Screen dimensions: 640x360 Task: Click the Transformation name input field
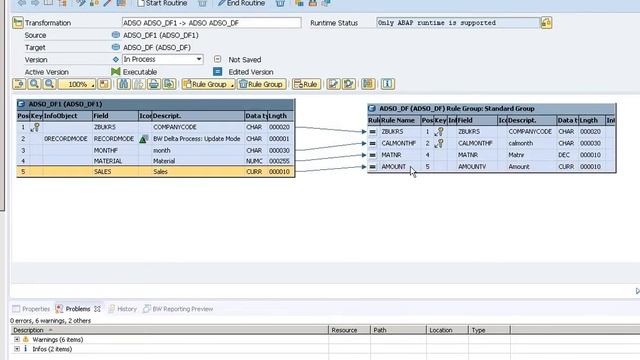[211, 23]
